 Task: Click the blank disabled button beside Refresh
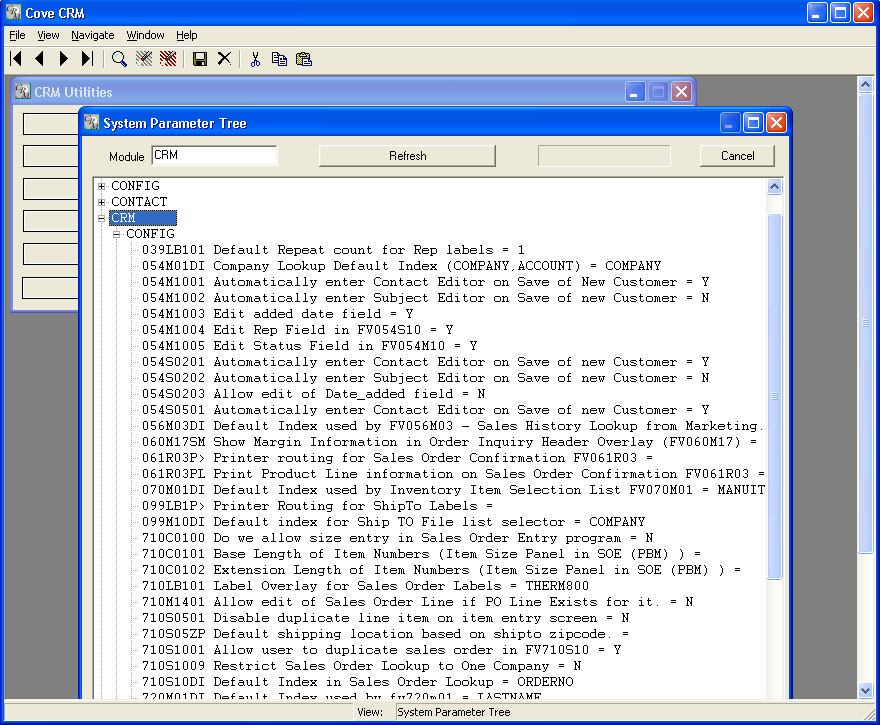click(x=604, y=156)
